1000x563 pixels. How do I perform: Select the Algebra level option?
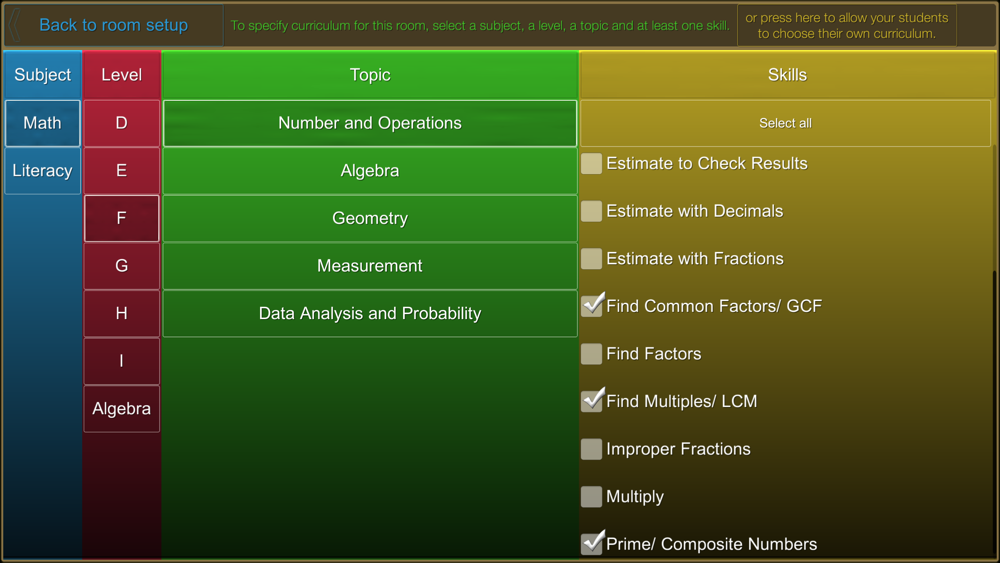(x=121, y=409)
